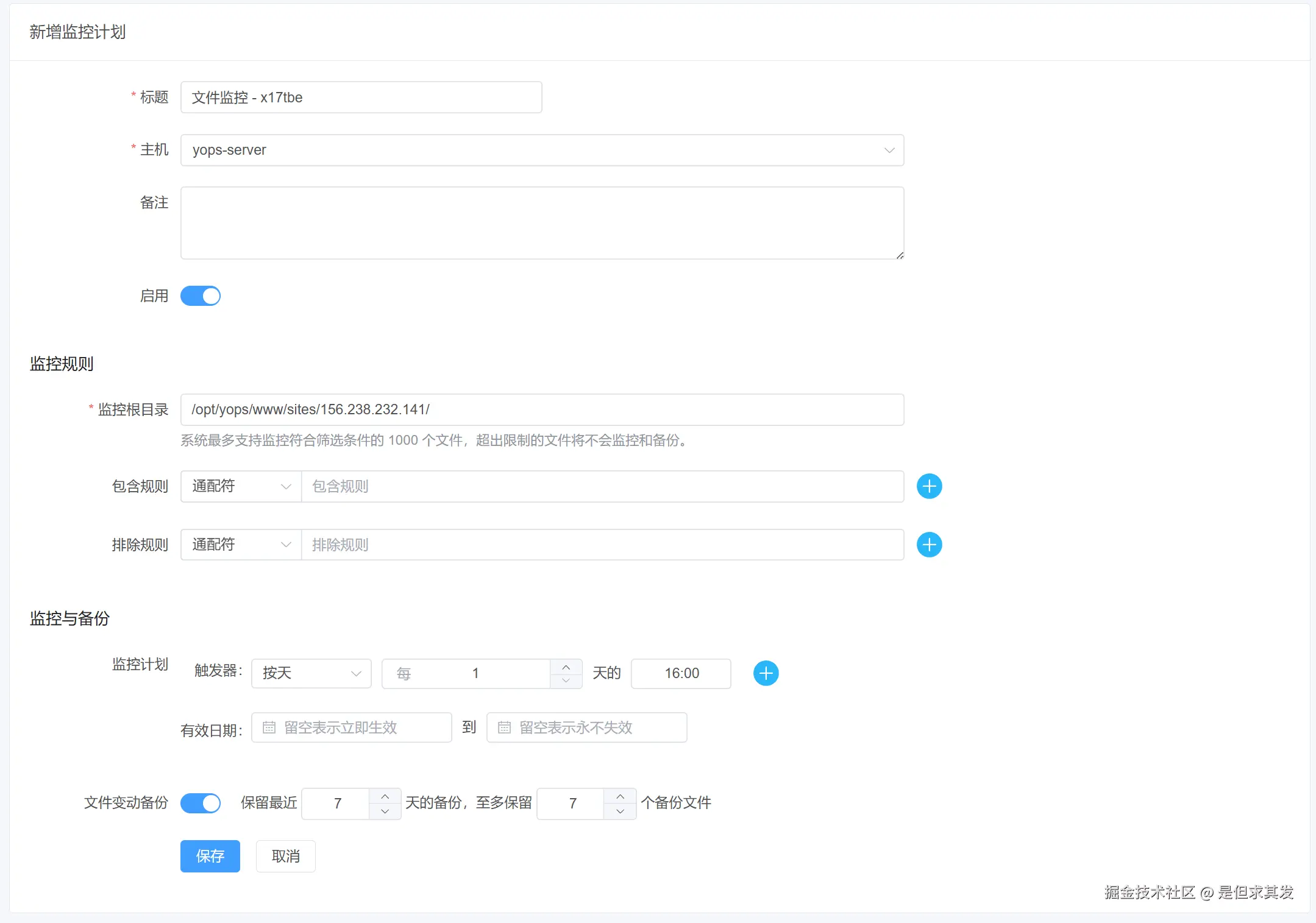Screen dimensions: 1316x923
Task: Click the 16:00 time picker field
Action: tap(681, 673)
